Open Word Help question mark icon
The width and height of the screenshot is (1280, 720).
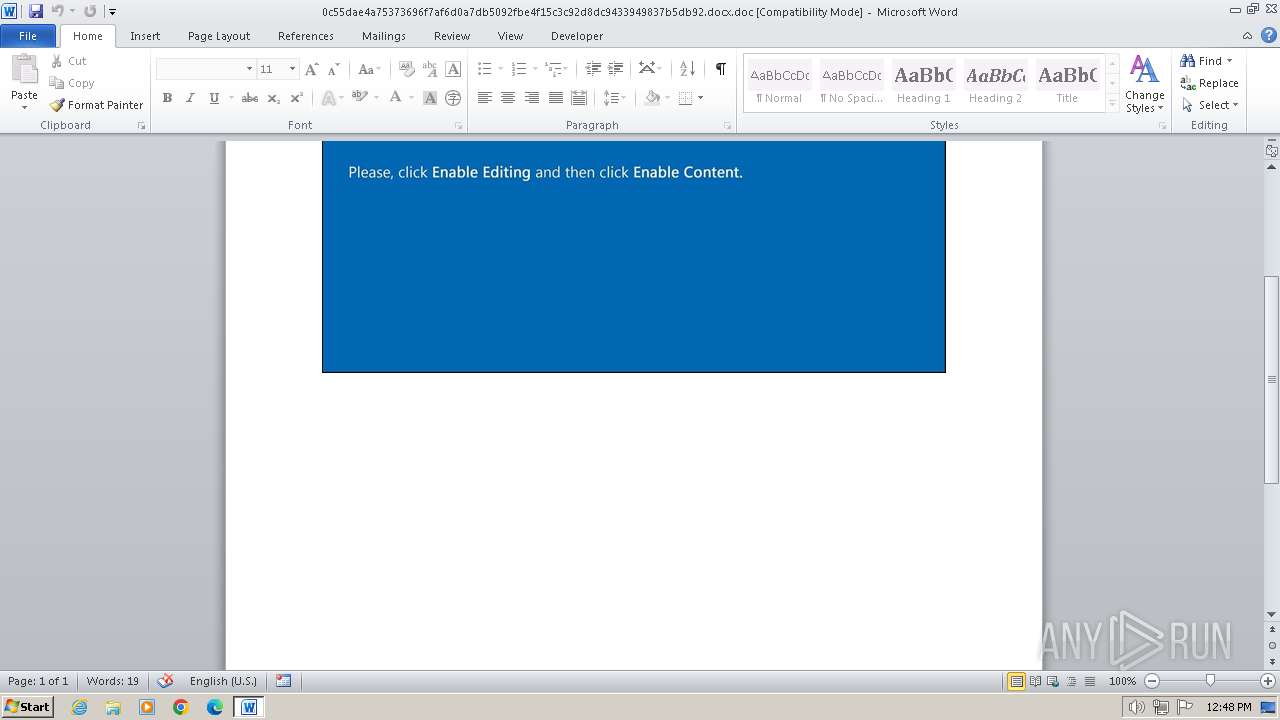click(x=1270, y=35)
